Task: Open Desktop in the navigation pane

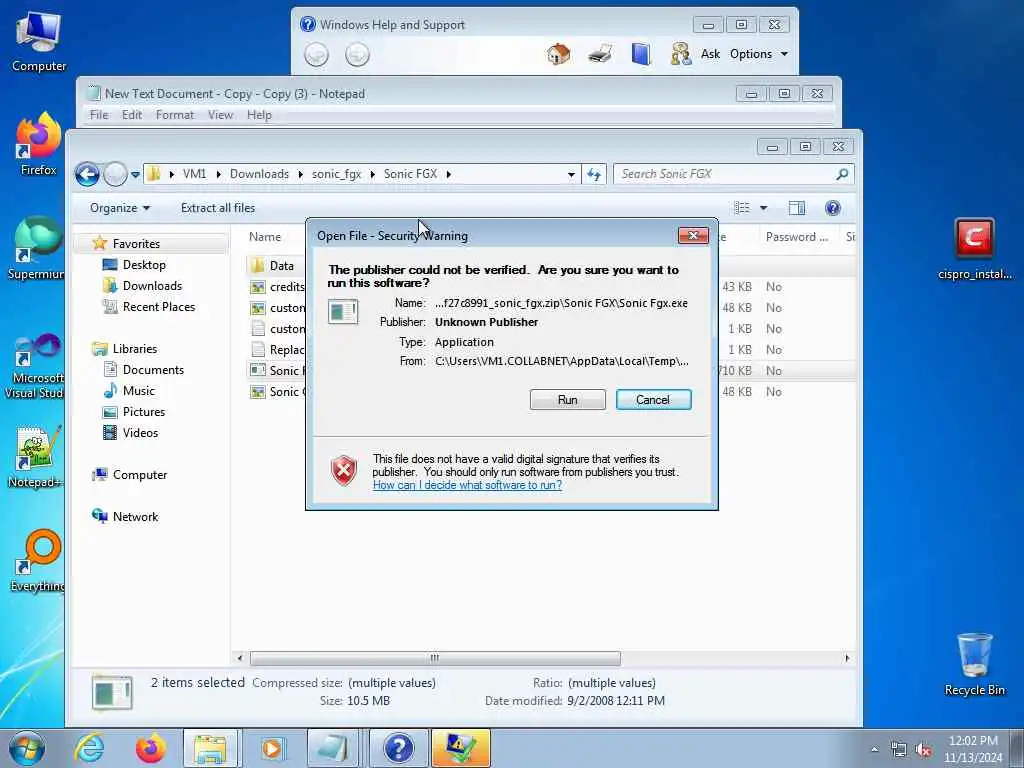Action: click(144, 264)
